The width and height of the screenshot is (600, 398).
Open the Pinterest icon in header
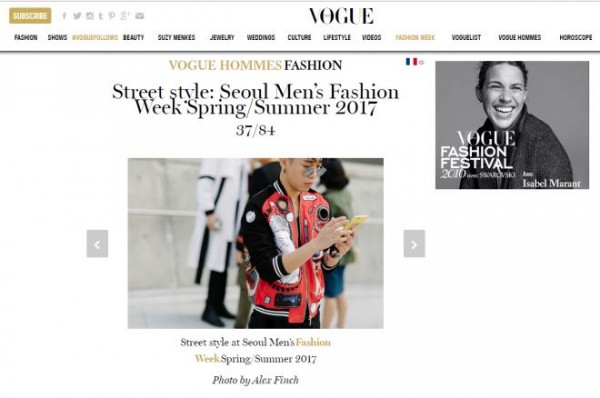click(112, 16)
